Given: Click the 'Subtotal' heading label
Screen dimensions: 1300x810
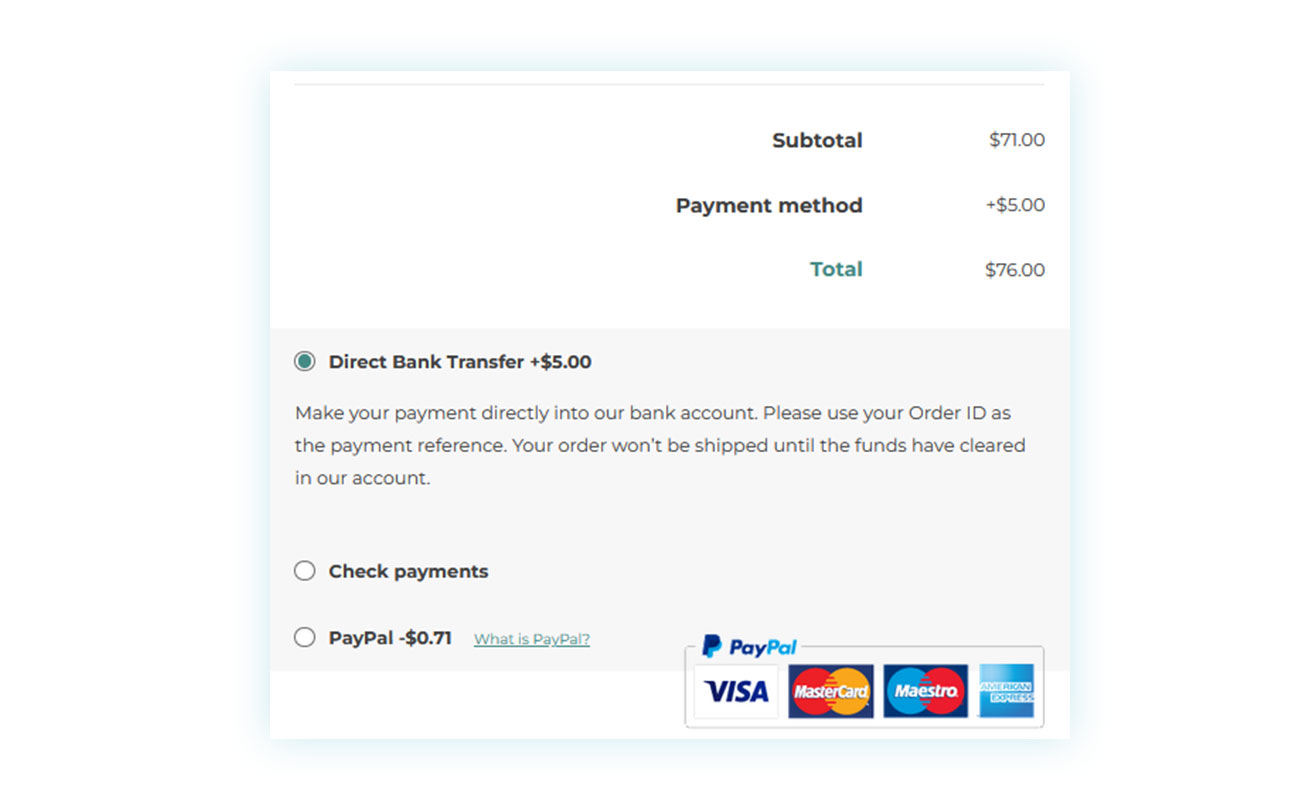Looking at the screenshot, I should tap(817, 141).
